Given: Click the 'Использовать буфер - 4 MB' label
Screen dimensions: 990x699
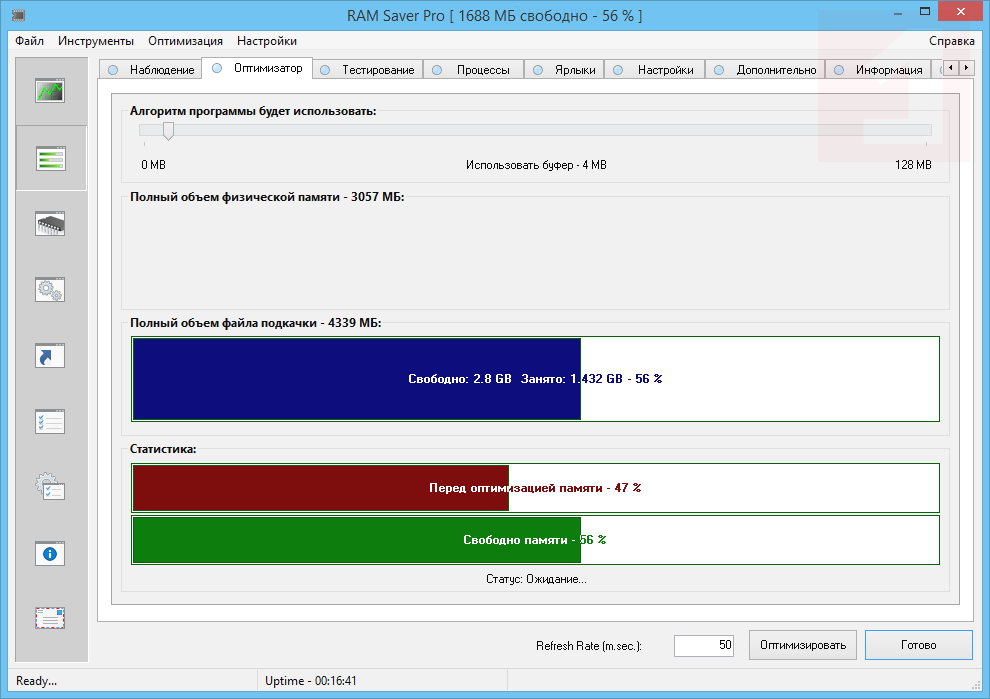Looking at the screenshot, I should pos(536,165).
